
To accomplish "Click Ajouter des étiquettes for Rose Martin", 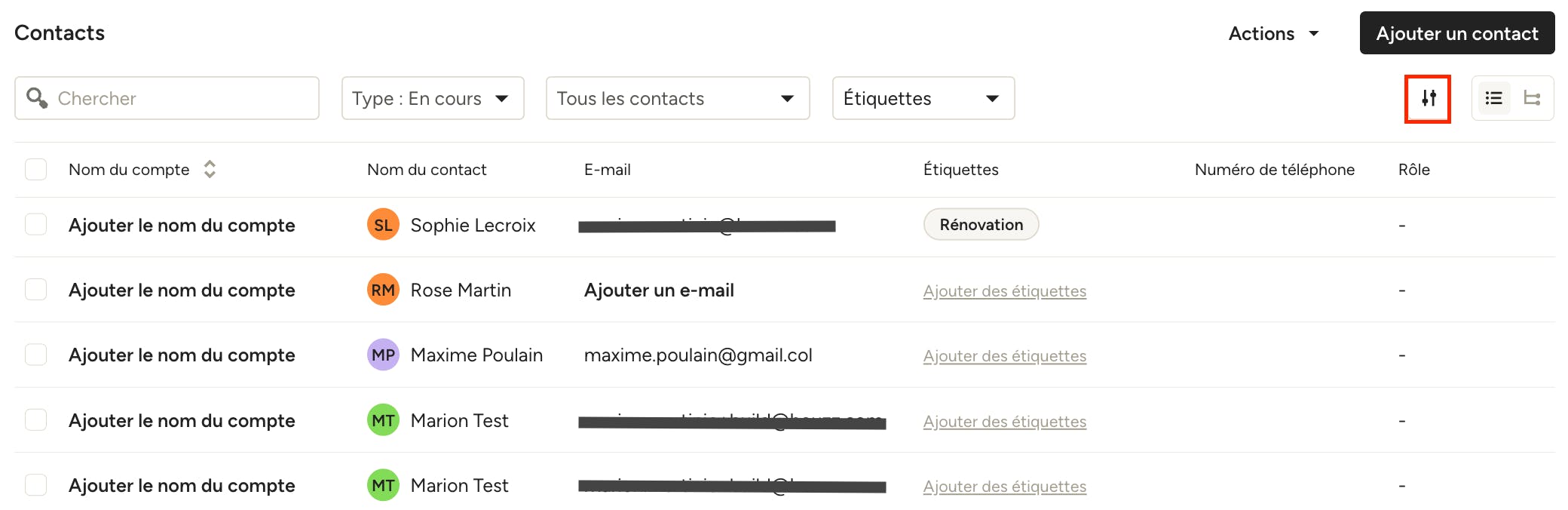I will tap(1005, 291).
